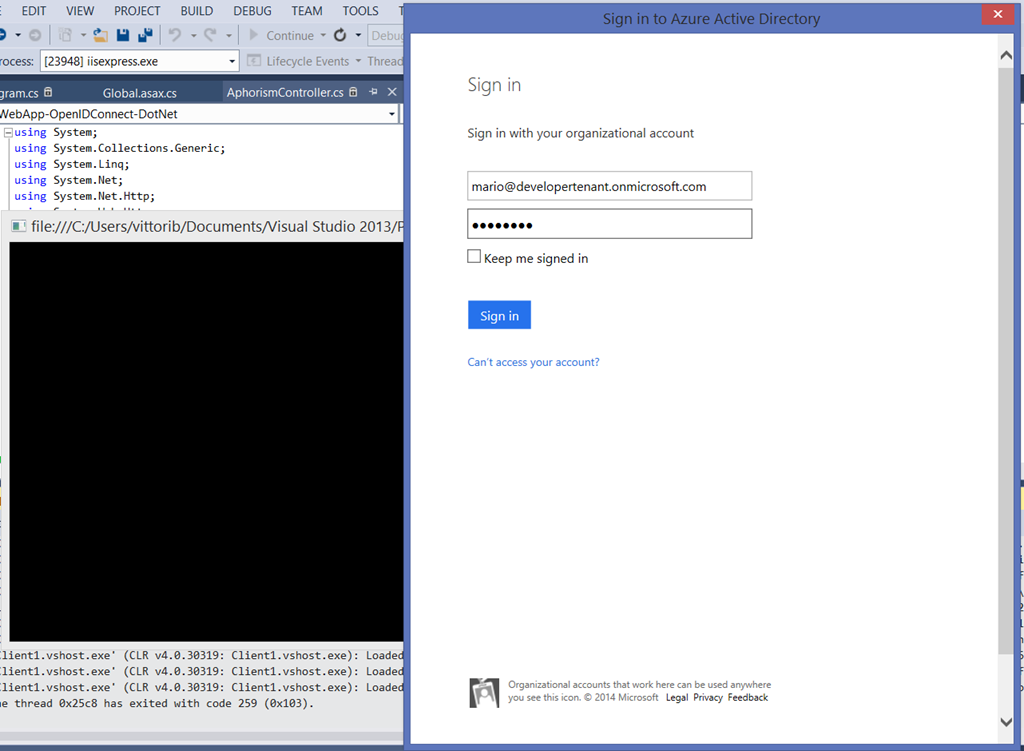Open the TOOLS menu
This screenshot has height=751, width=1024.
coord(360,11)
